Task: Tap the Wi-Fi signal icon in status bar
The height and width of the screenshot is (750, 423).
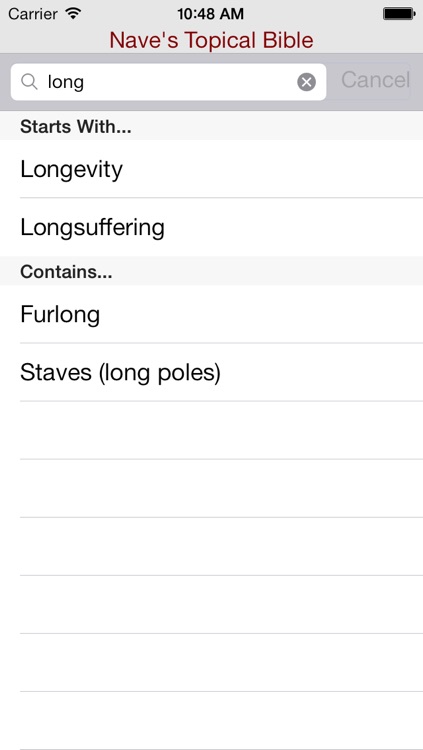Action: pos(73,13)
